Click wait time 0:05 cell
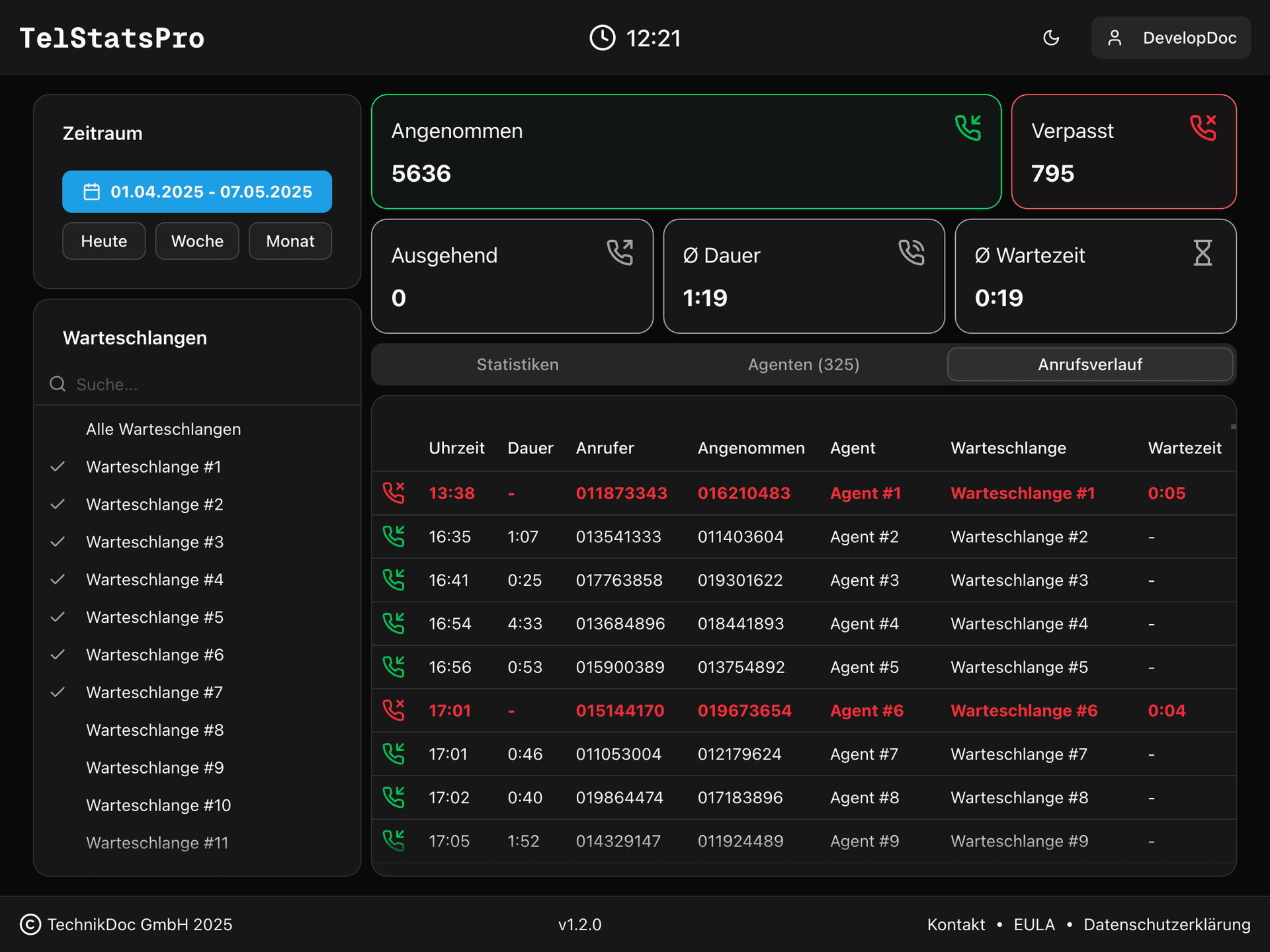The height and width of the screenshot is (952, 1270). pyautogui.click(x=1166, y=493)
